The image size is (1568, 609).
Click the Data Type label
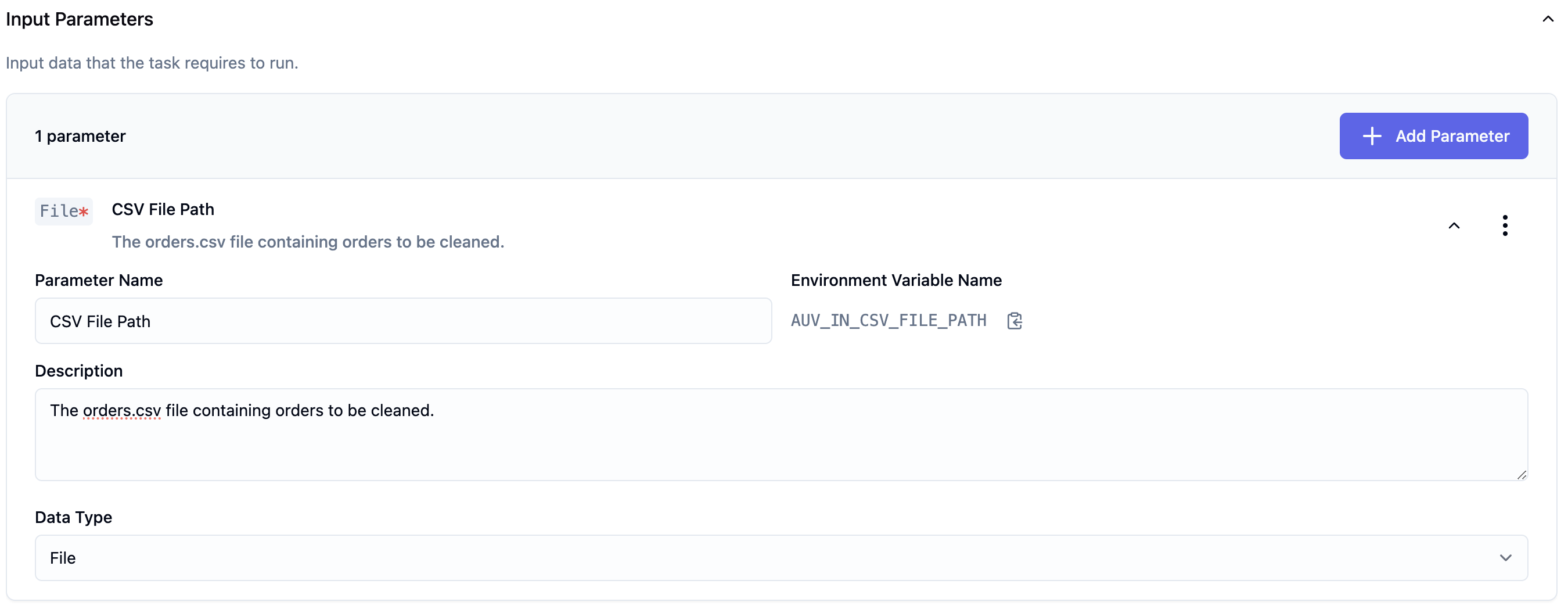(x=74, y=517)
